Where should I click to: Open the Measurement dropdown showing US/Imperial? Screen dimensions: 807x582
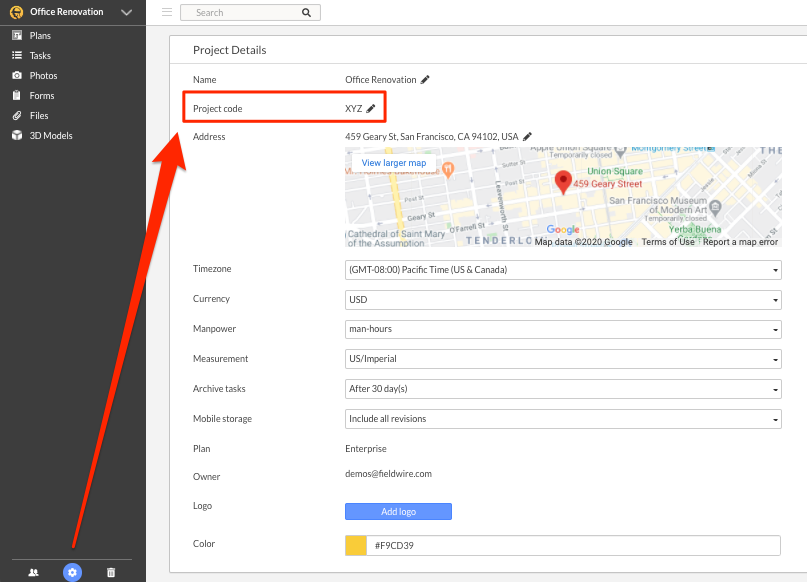(x=563, y=359)
